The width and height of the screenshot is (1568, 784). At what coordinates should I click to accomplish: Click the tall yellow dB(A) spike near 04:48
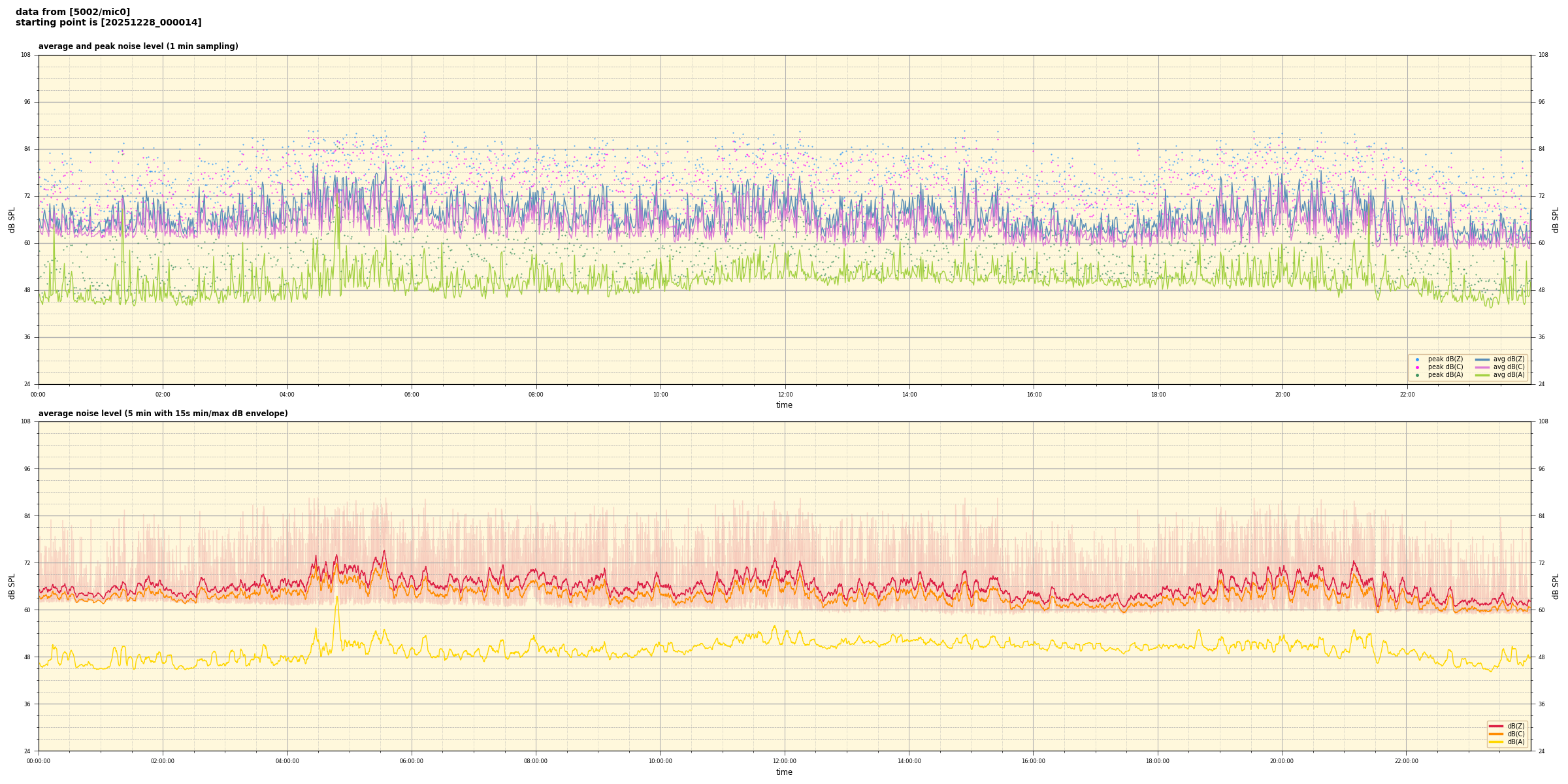[337, 598]
